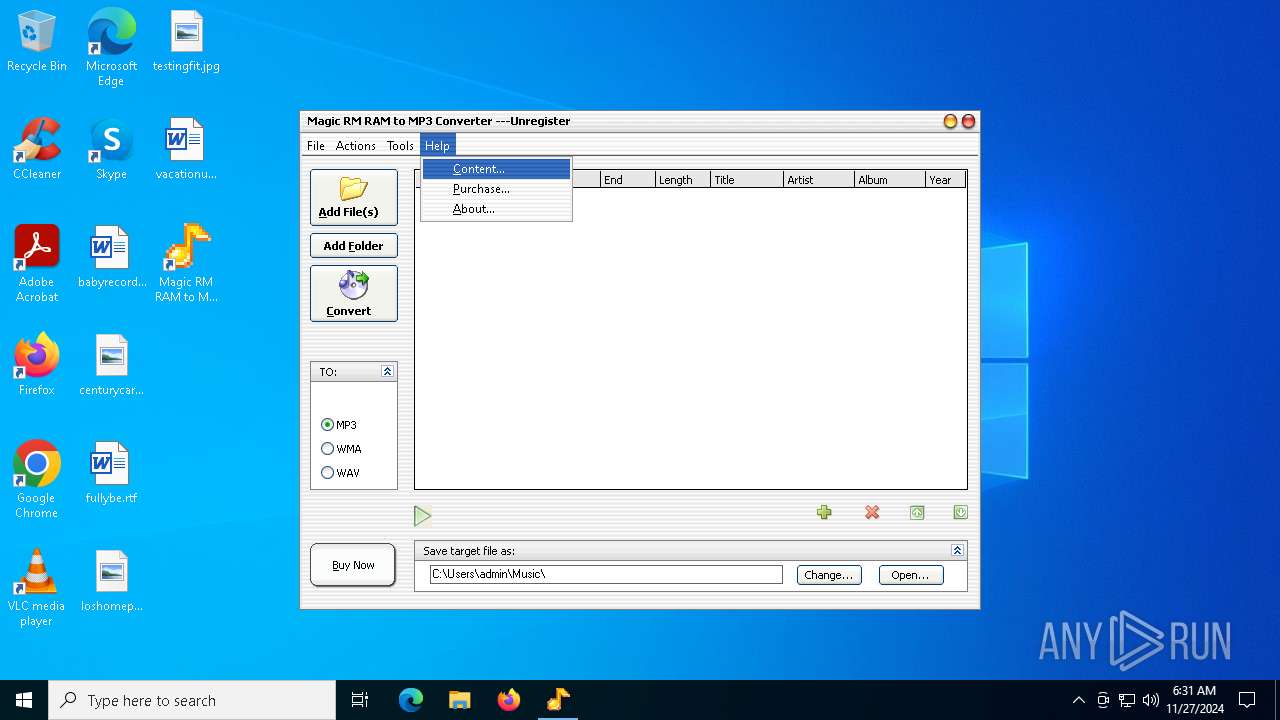Click the green move down icon
Image resolution: width=1280 pixels, height=720 pixels.
960,512
